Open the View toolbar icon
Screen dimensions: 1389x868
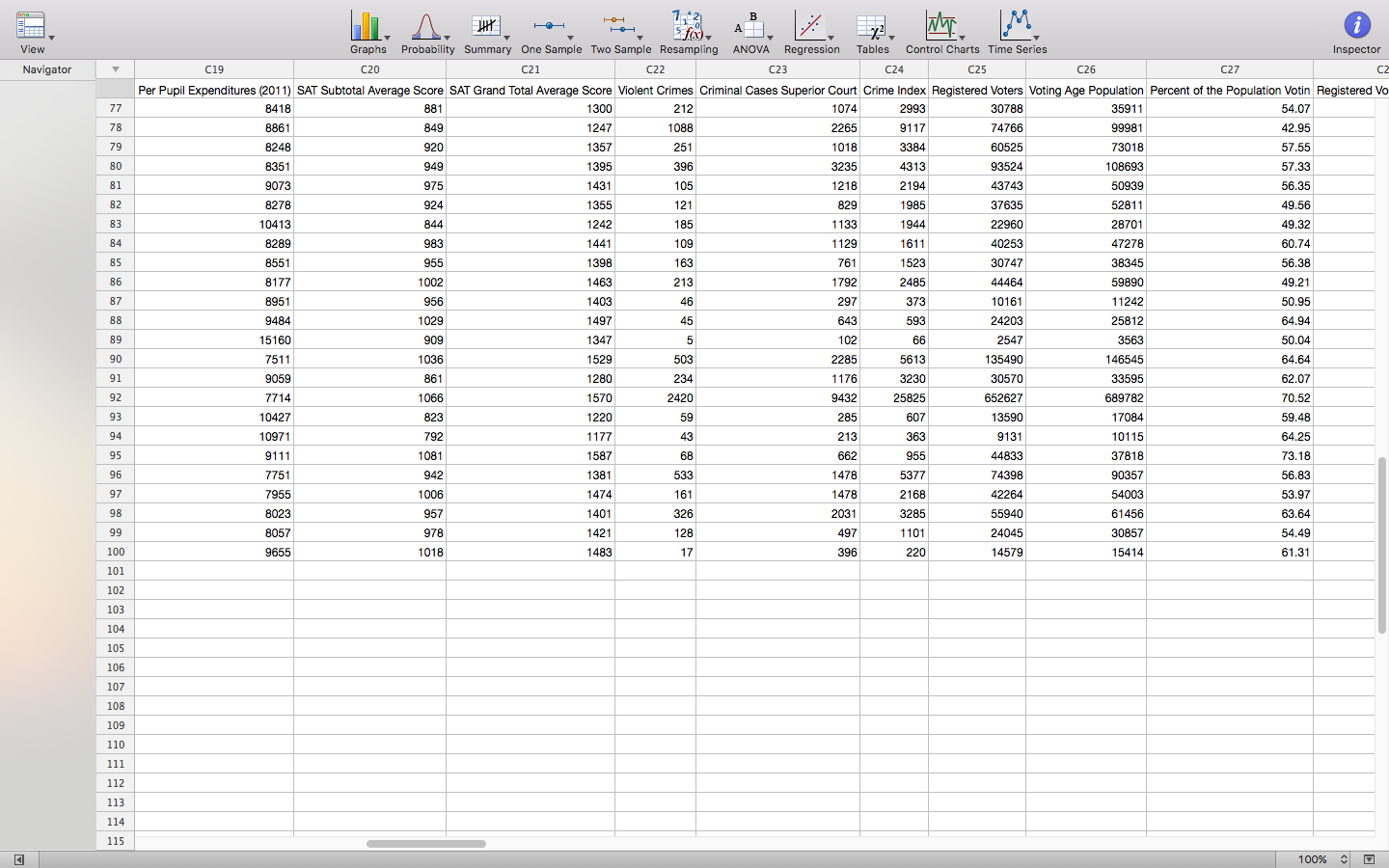[x=31, y=26]
